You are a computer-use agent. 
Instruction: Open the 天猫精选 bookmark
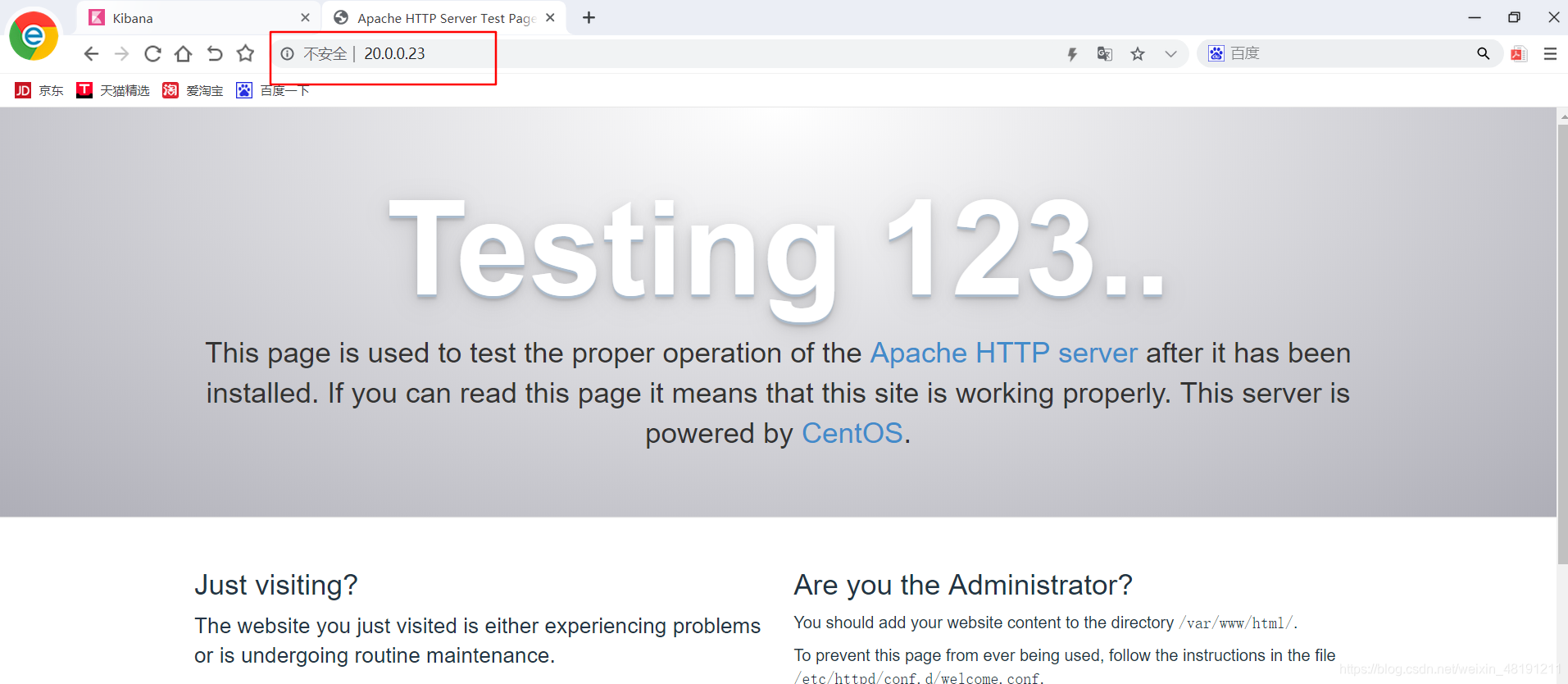[x=113, y=90]
